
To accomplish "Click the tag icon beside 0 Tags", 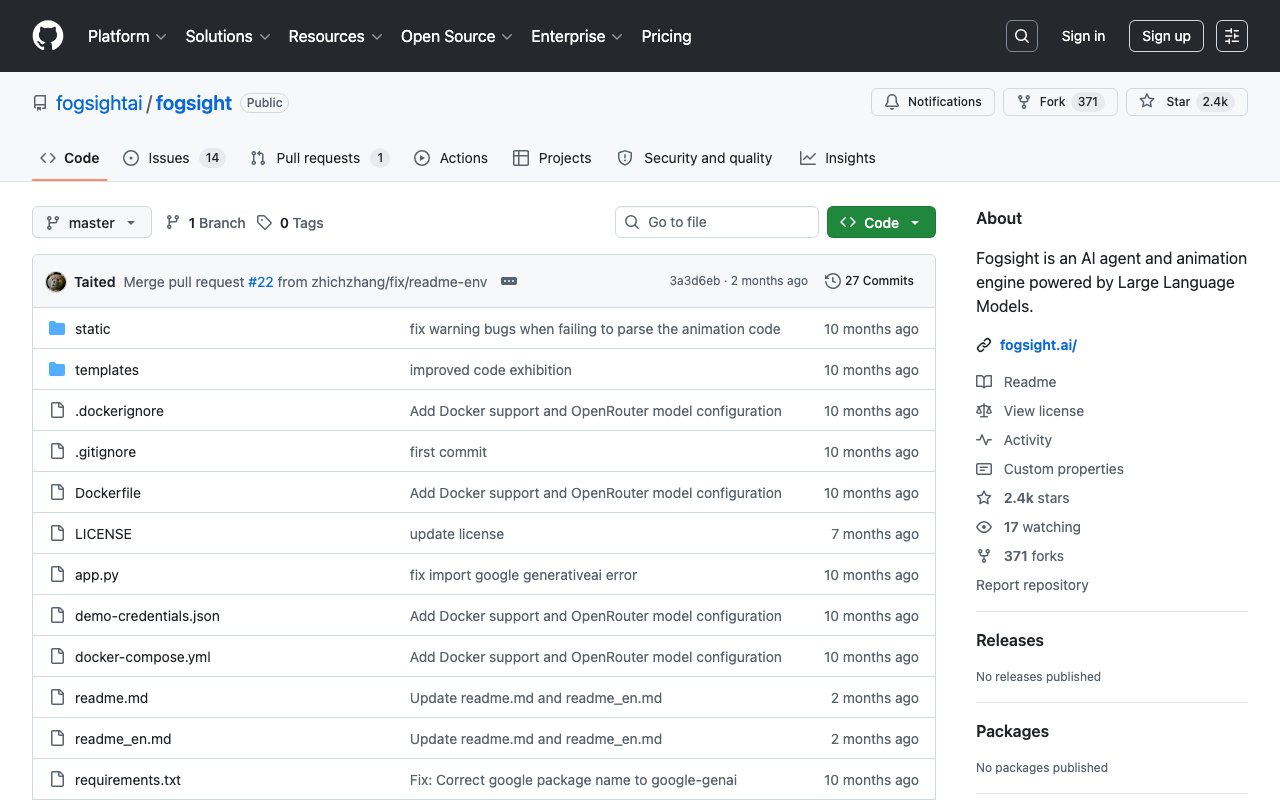I will pyautogui.click(x=264, y=223).
